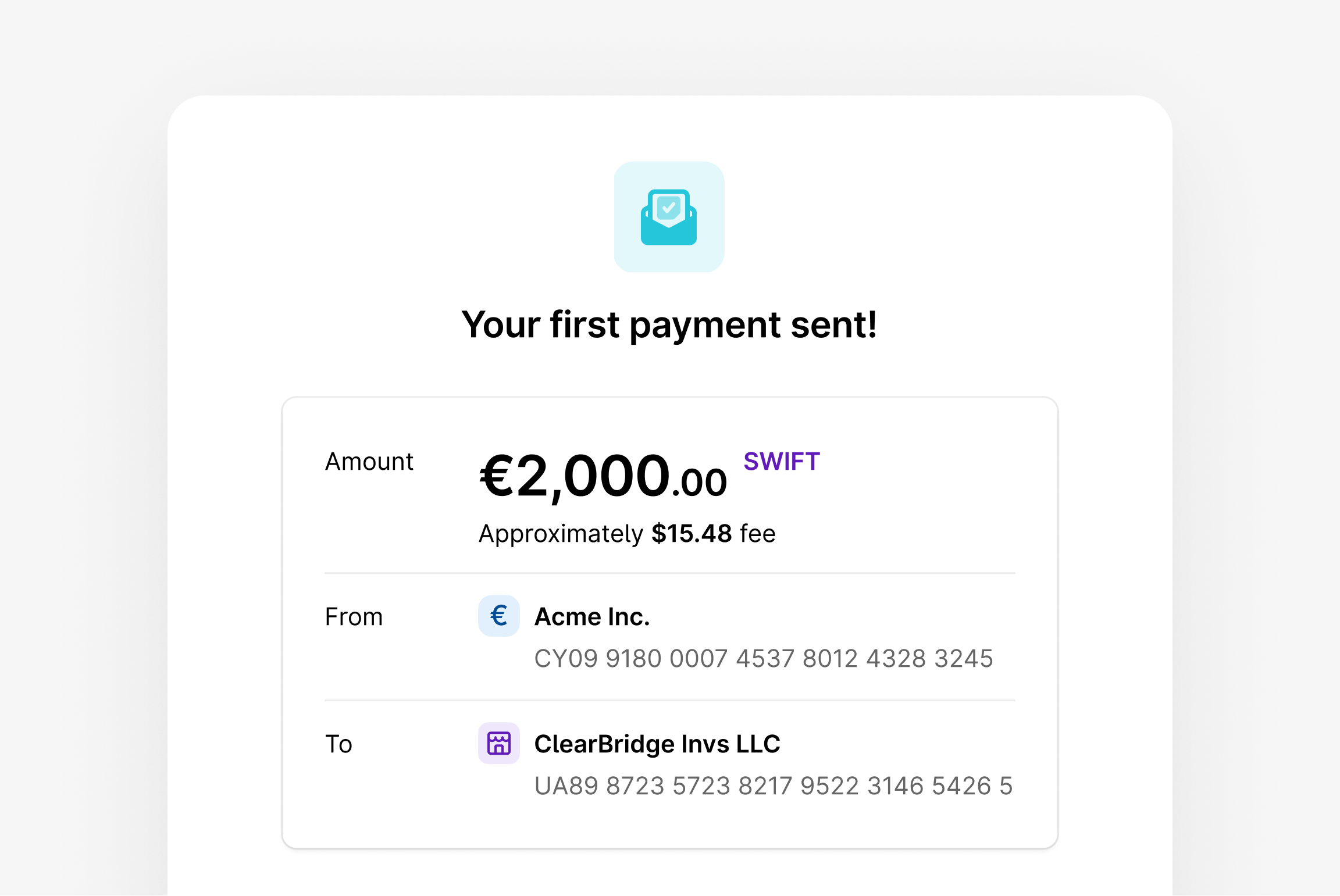Click the CY09 IBAN number
The height and width of the screenshot is (896, 1340).
[764, 659]
